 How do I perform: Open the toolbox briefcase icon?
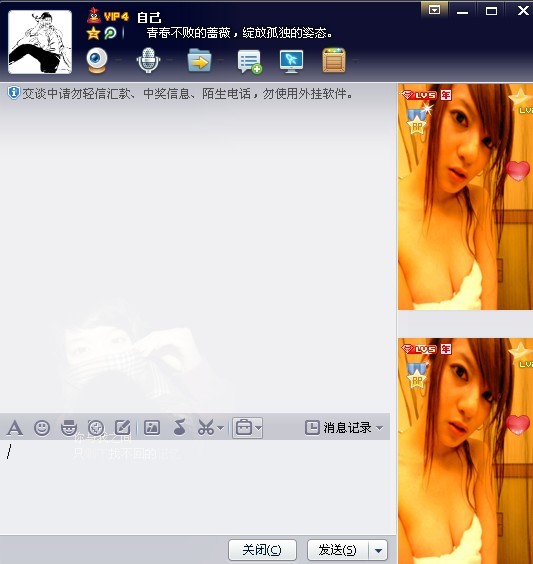244,428
